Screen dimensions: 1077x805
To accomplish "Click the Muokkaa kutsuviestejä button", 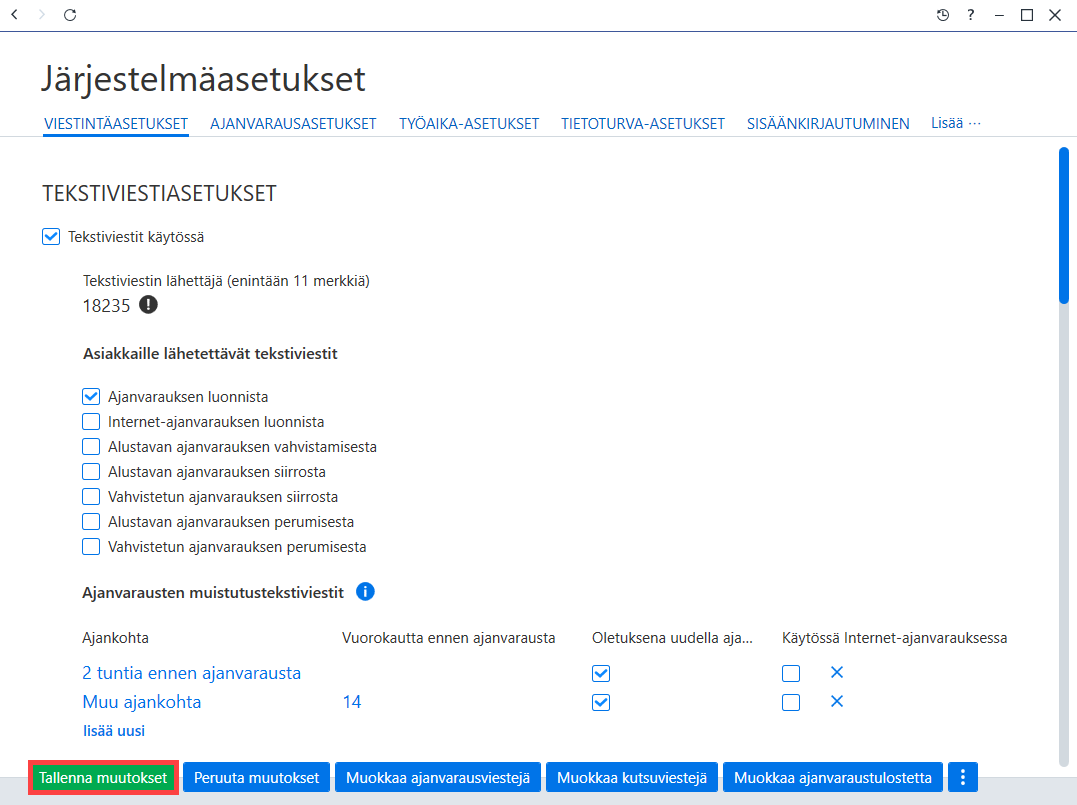I will 632,778.
